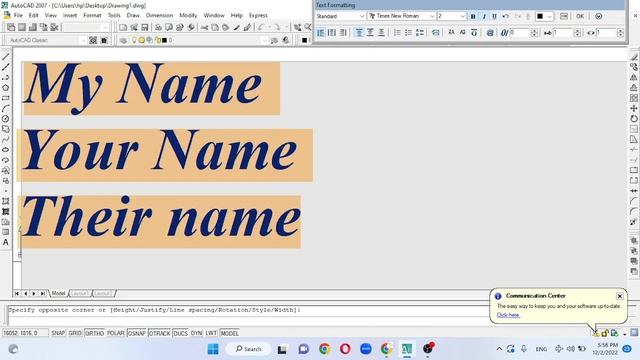Click the Match Properties brush icon
This screenshot has height=360, width=640.
(x=236, y=27)
